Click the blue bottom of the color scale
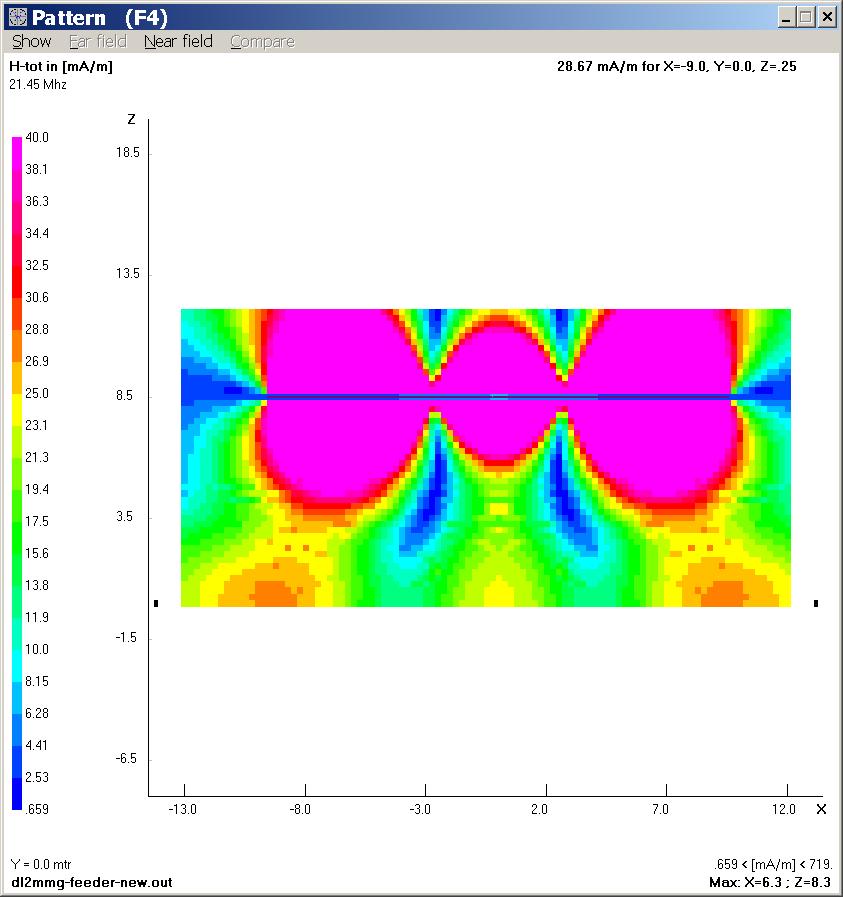The width and height of the screenshot is (843, 897). point(17,796)
